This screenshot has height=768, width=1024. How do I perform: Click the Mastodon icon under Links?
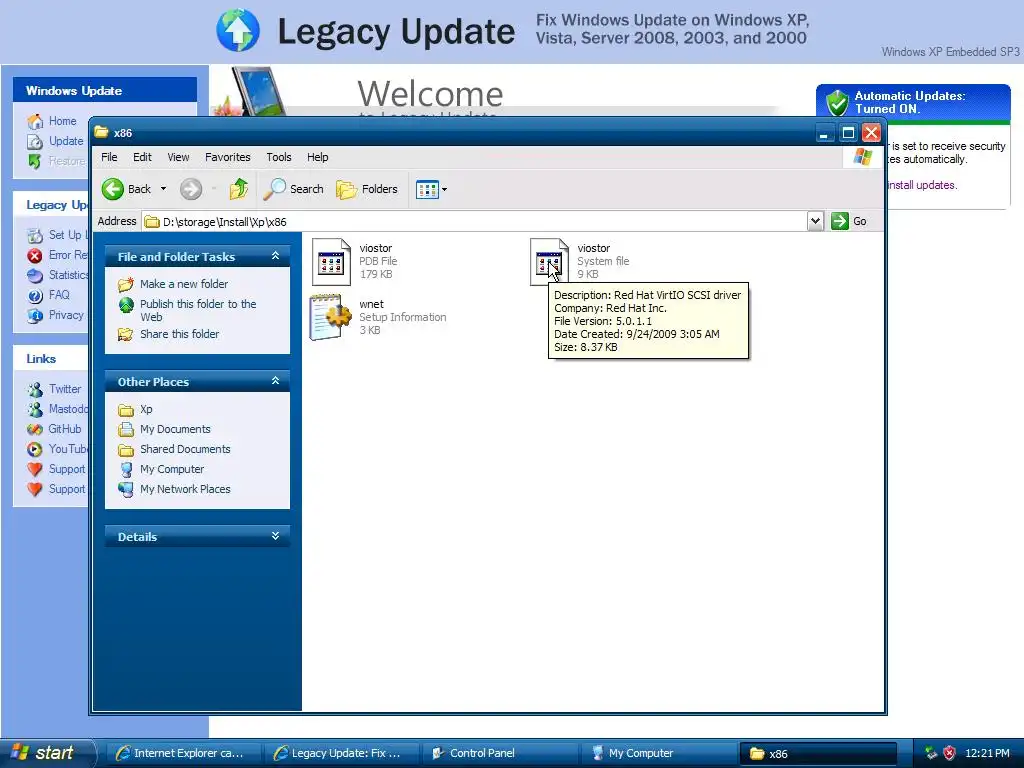[35, 409]
